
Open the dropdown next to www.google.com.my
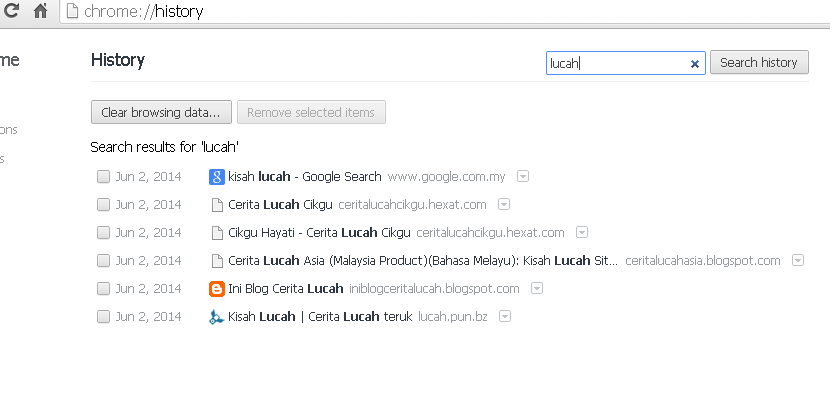523,176
